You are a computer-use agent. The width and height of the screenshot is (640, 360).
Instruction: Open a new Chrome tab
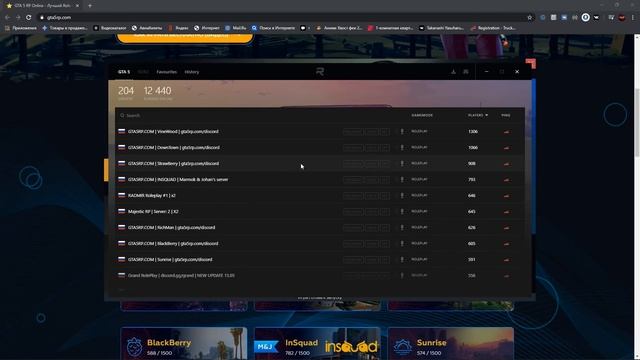pyautogui.click(x=90, y=6)
